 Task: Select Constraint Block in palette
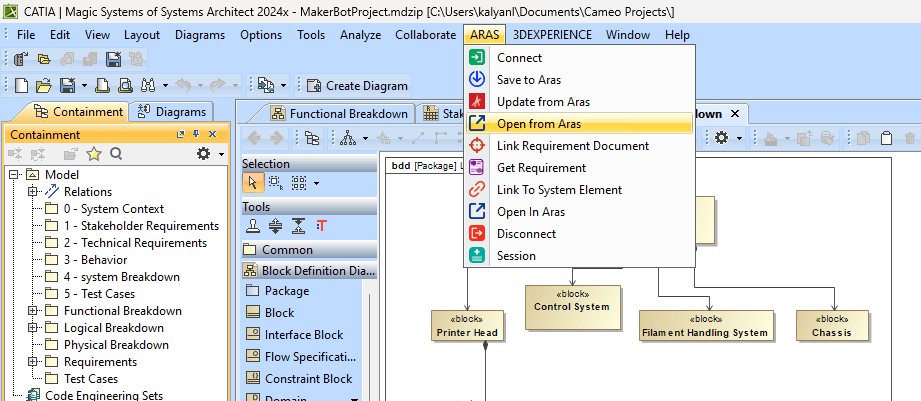pyautogui.click(x=309, y=379)
